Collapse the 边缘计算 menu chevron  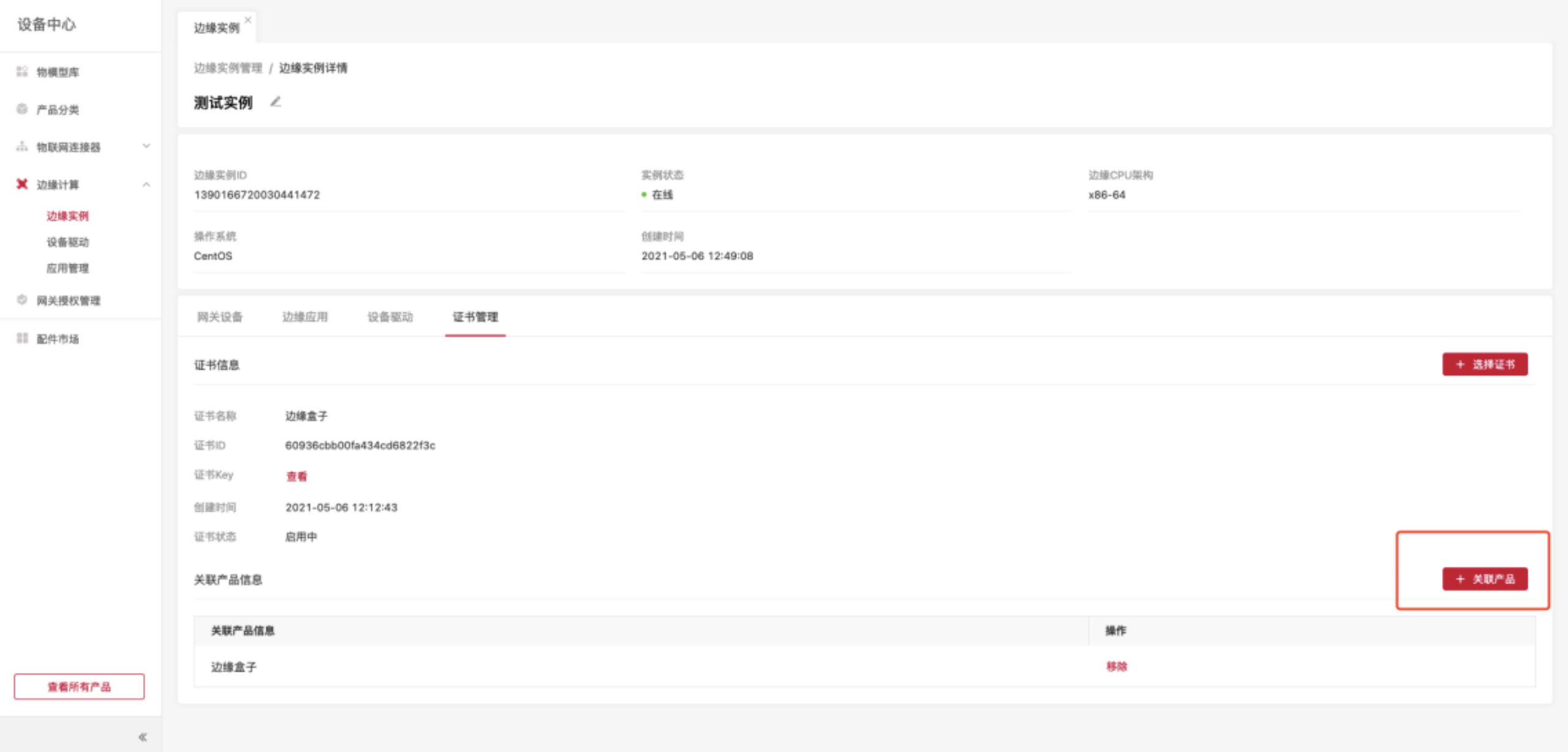[146, 184]
